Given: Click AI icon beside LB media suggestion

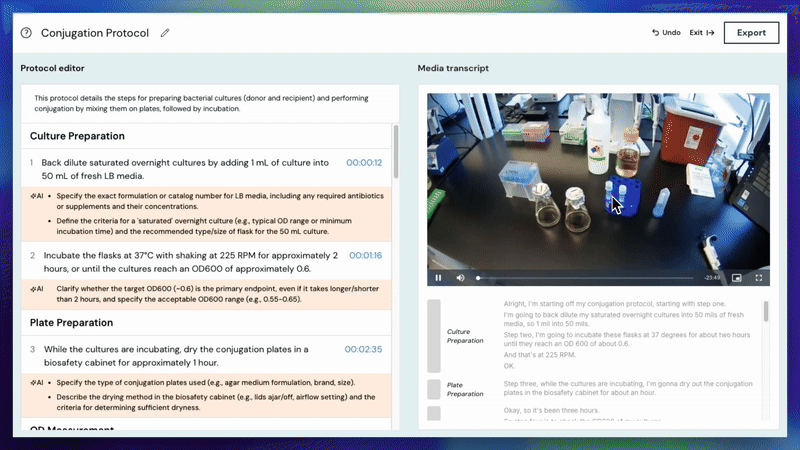Looking at the screenshot, I should coord(37,196).
